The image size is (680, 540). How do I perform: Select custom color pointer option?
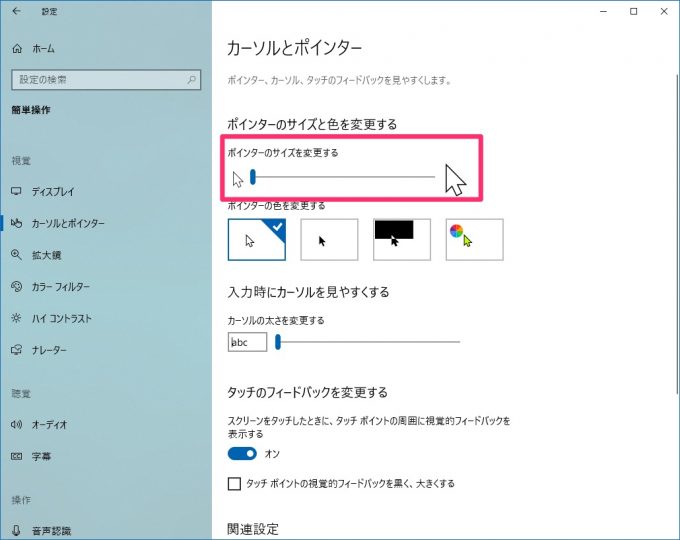[474, 239]
